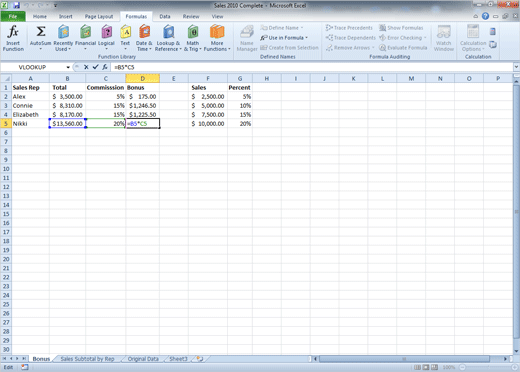This screenshot has height=372, width=520.
Task: Open the Sales Subtotal by Rep sheet
Action: coord(87,359)
